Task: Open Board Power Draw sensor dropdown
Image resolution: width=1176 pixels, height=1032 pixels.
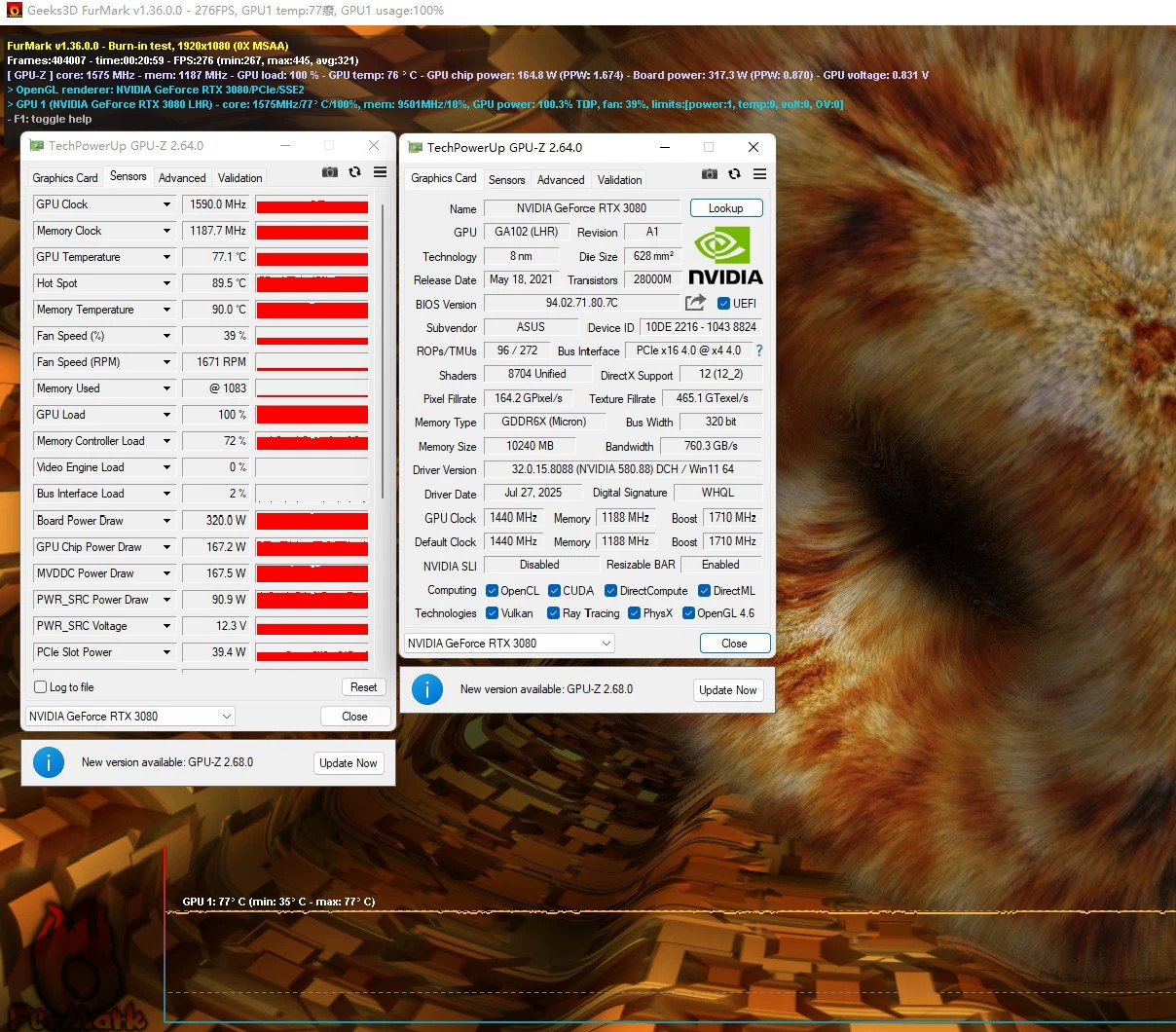Action: [166, 521]
